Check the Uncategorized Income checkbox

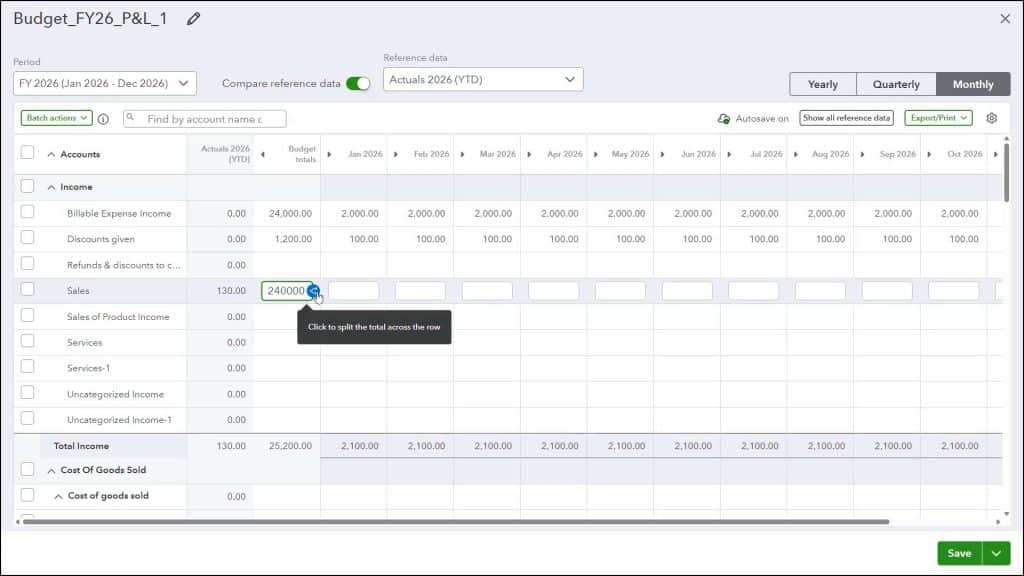pyautogui.click(x=27, y=392)
